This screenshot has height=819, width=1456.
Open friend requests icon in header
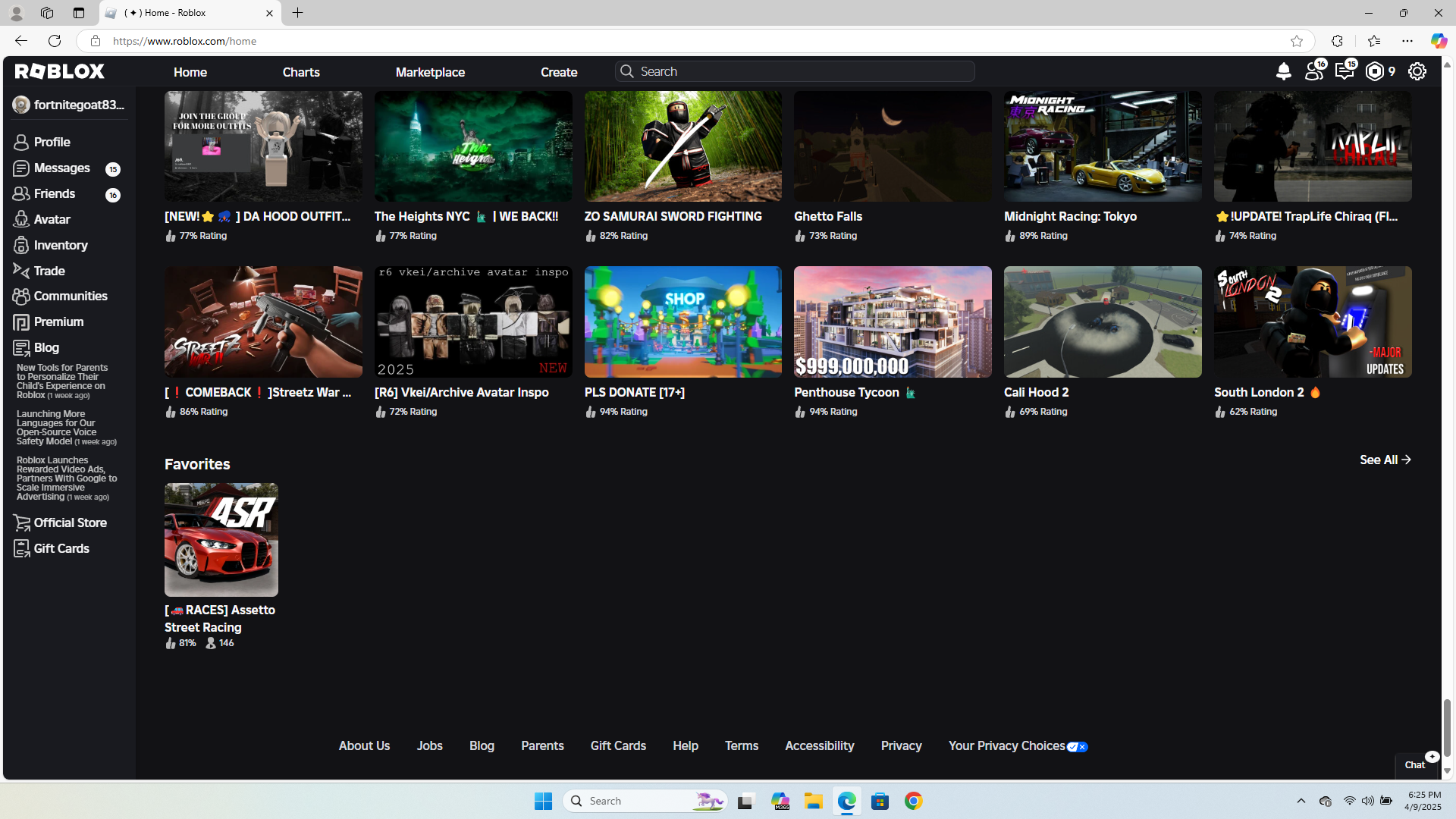[x=1315, y=71]
